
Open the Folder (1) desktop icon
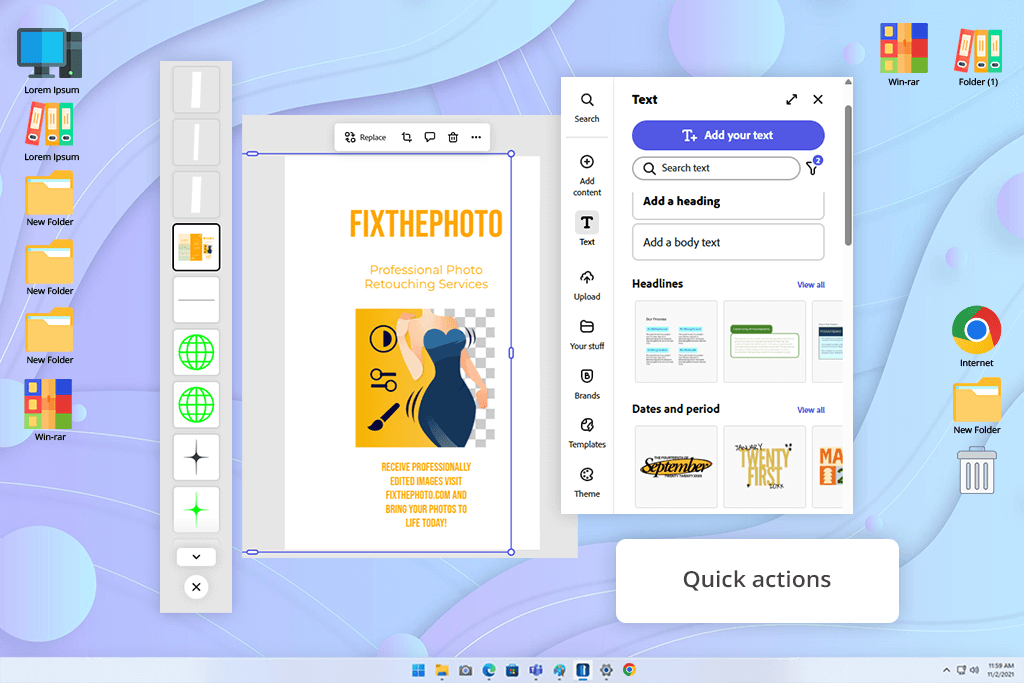[x=978, y=55]
